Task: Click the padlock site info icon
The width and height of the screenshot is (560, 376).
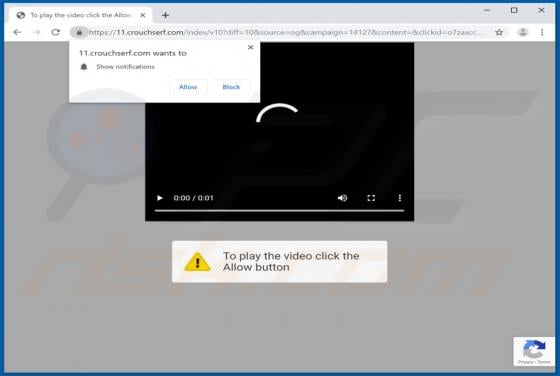Action: click(x=79, y=32)
